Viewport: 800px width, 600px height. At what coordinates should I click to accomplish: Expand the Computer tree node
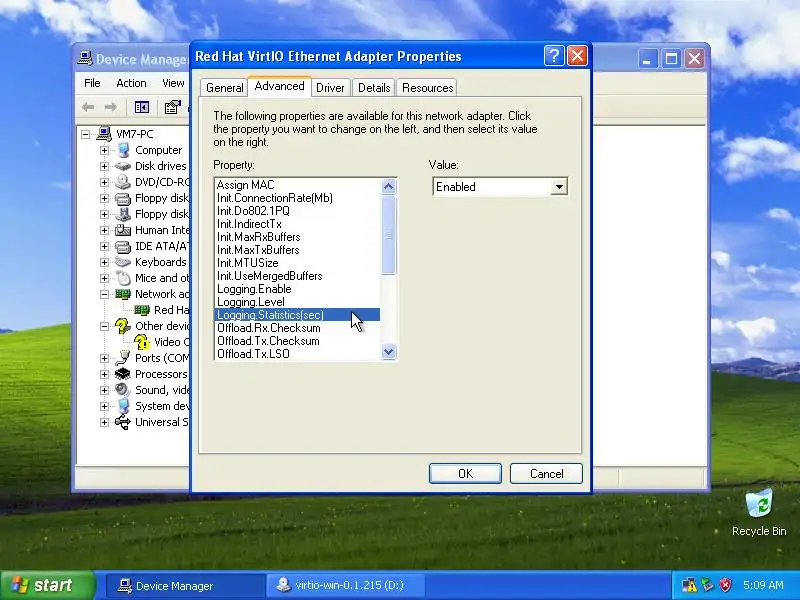(x=104, y=150)
